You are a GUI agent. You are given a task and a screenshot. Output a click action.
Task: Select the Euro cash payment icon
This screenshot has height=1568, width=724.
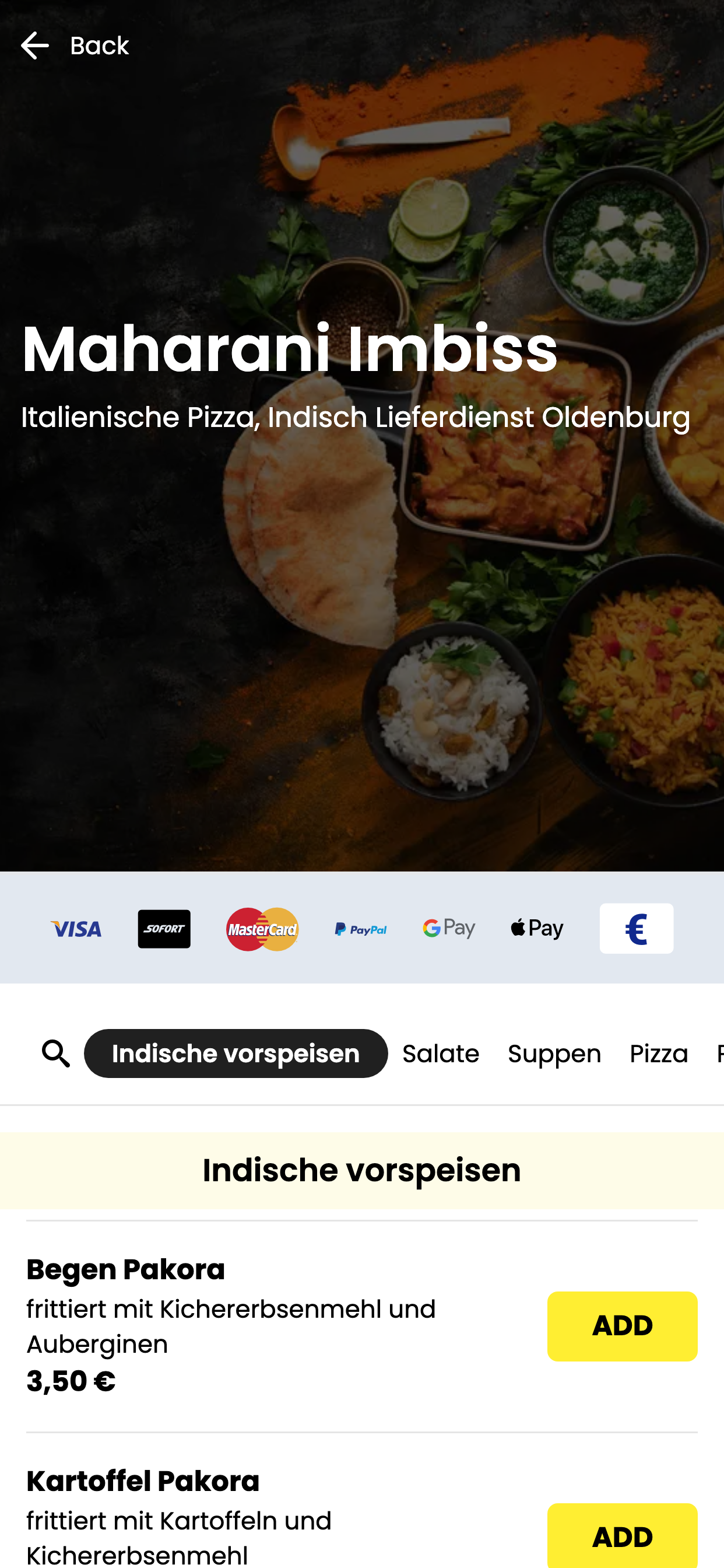click(x=637, y=928)
